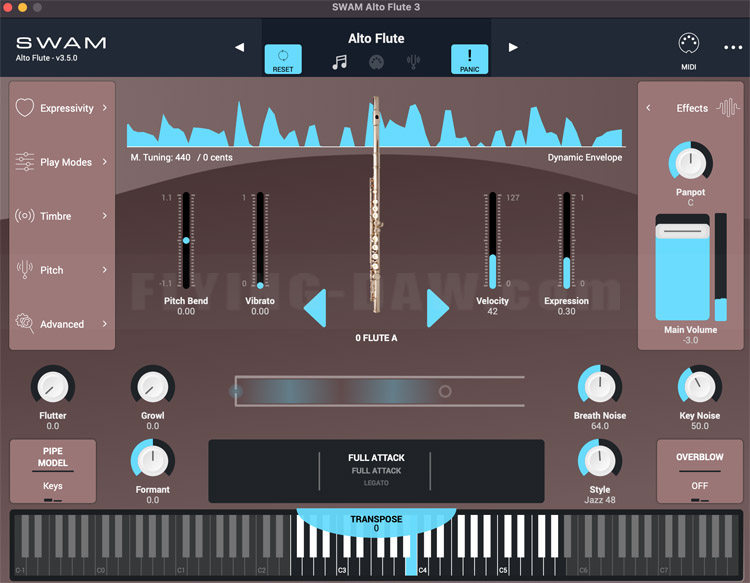The image size is (750, 583).
Task: Click the FULL ATTACK display text
Action: tap(376, 458)
